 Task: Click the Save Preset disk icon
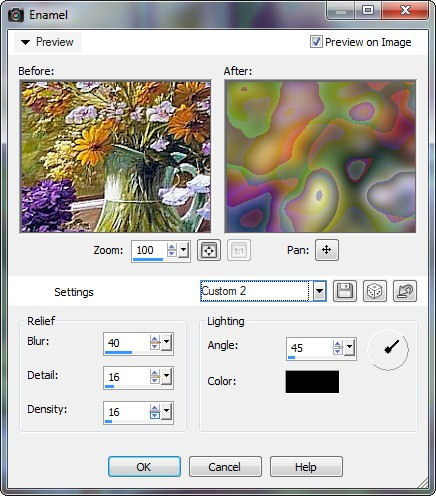pyautogui.click(x=345, y=291)
